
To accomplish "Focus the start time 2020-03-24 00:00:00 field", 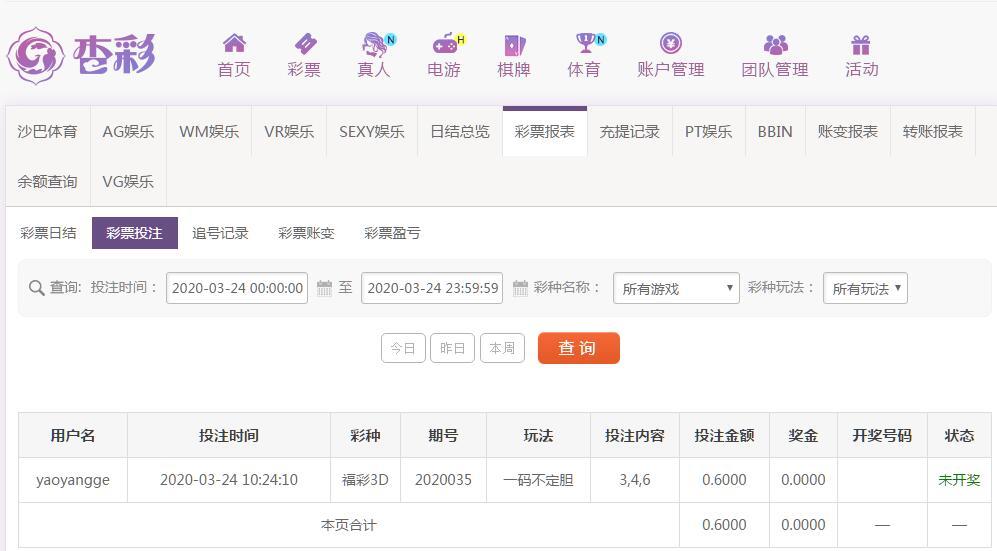I will click(x=237, y=288).
